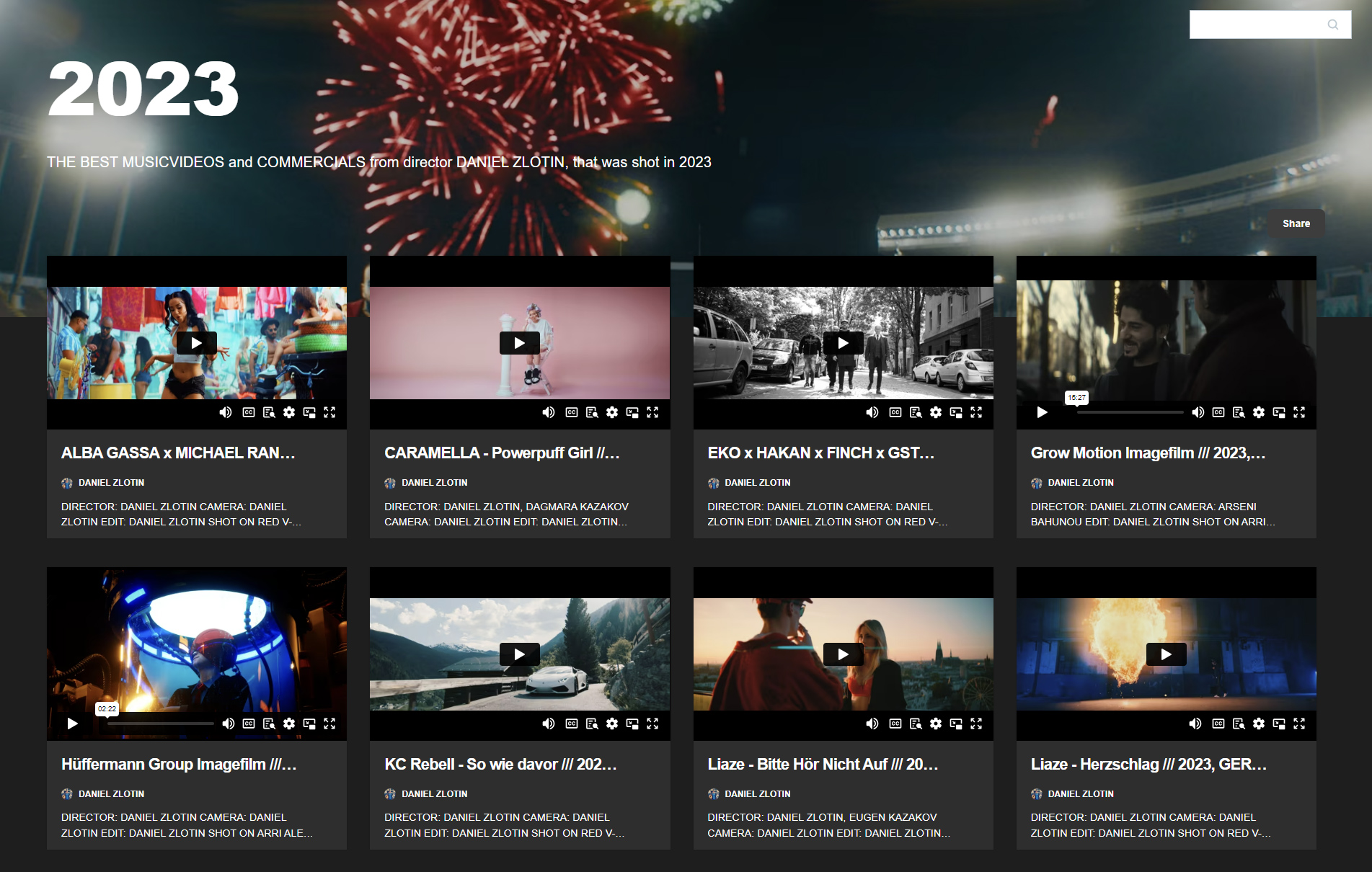Open the Grow Motion Imagefilm title link

coord(1148,453)
